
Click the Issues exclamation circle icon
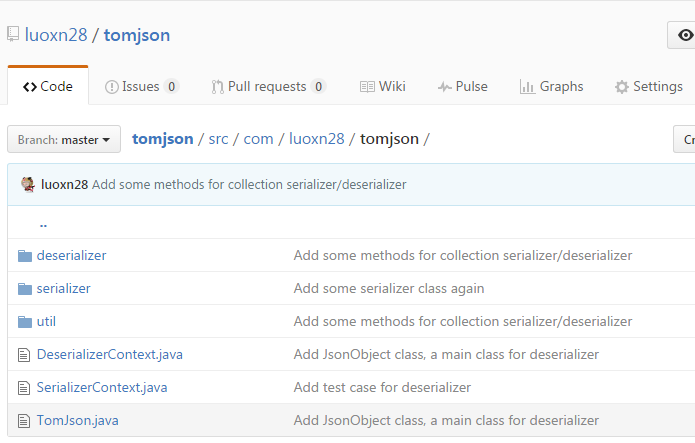click(112, 87)
